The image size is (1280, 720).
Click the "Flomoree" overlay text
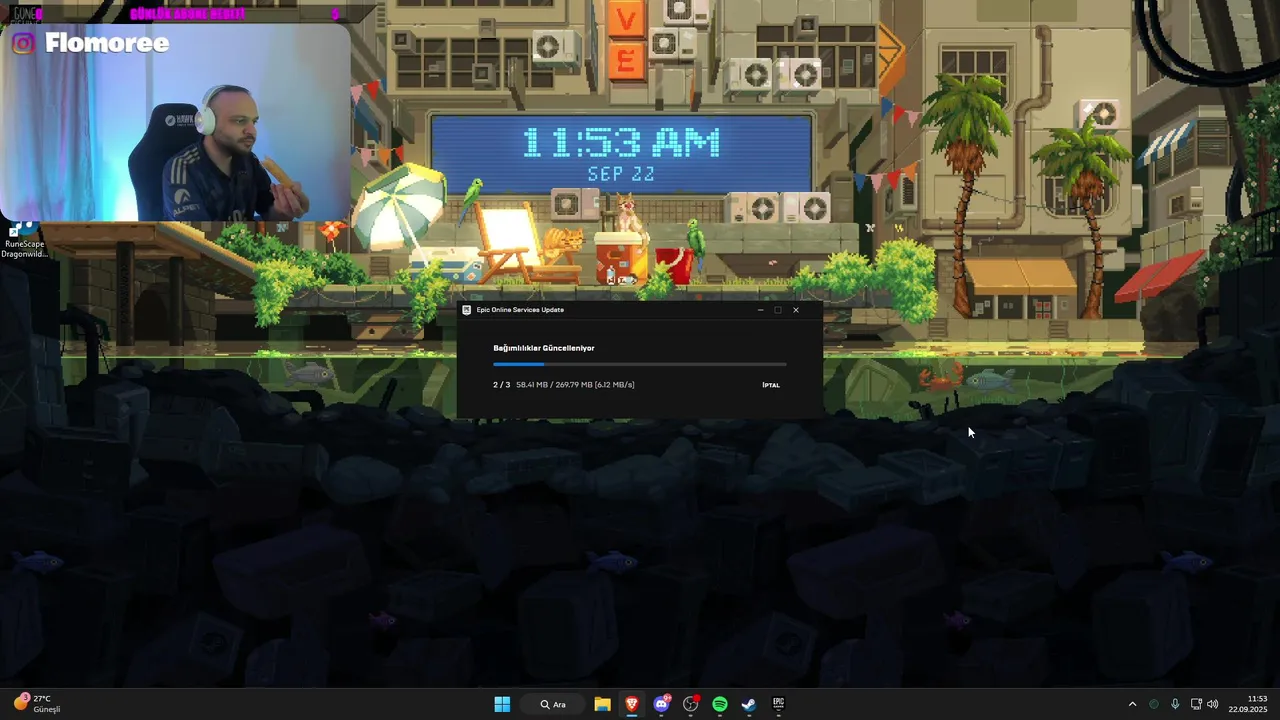pyautogui.click(x=107, y=43)
